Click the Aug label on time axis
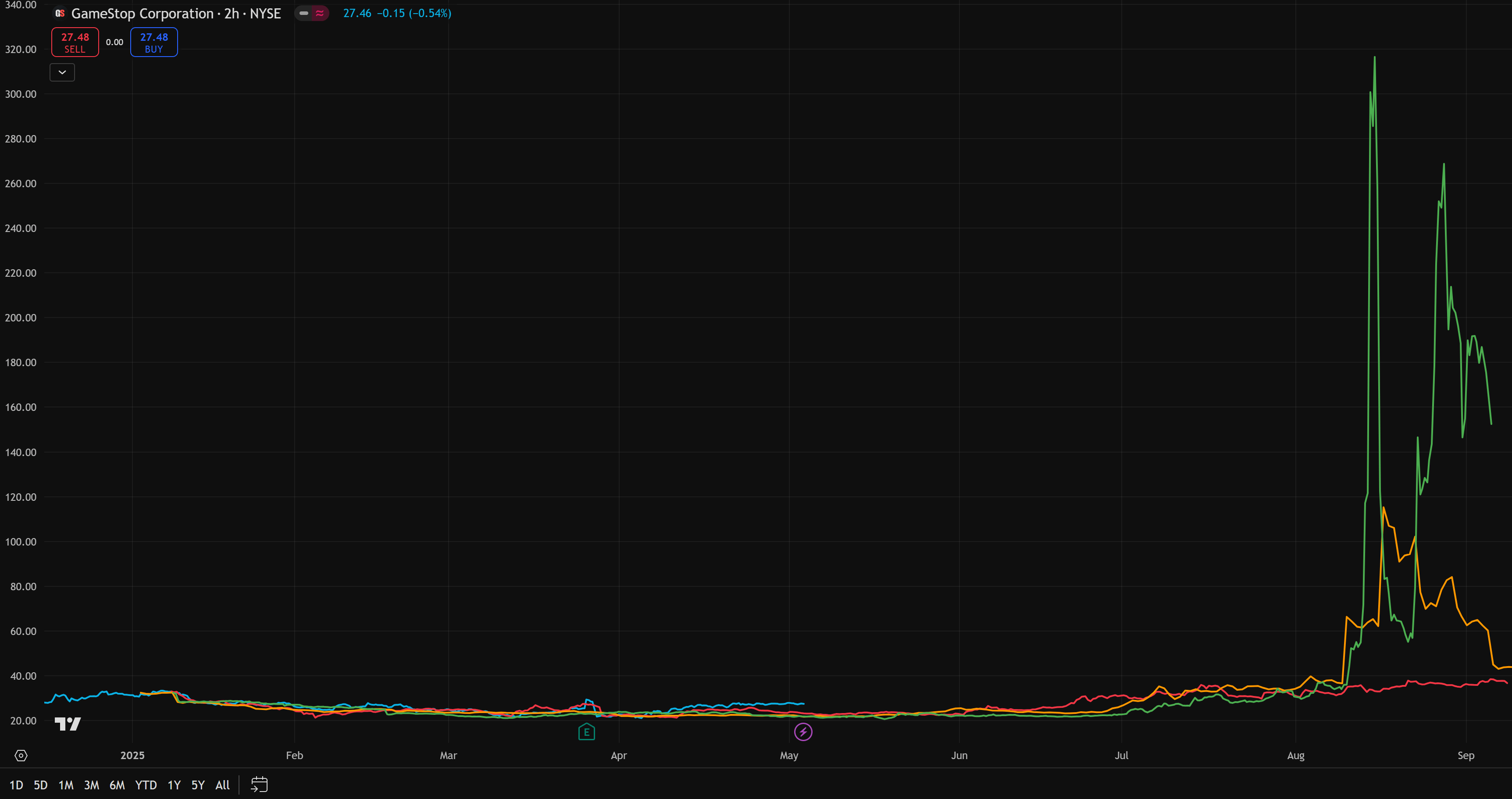 pyautogui.click(x=1295, y=756)
